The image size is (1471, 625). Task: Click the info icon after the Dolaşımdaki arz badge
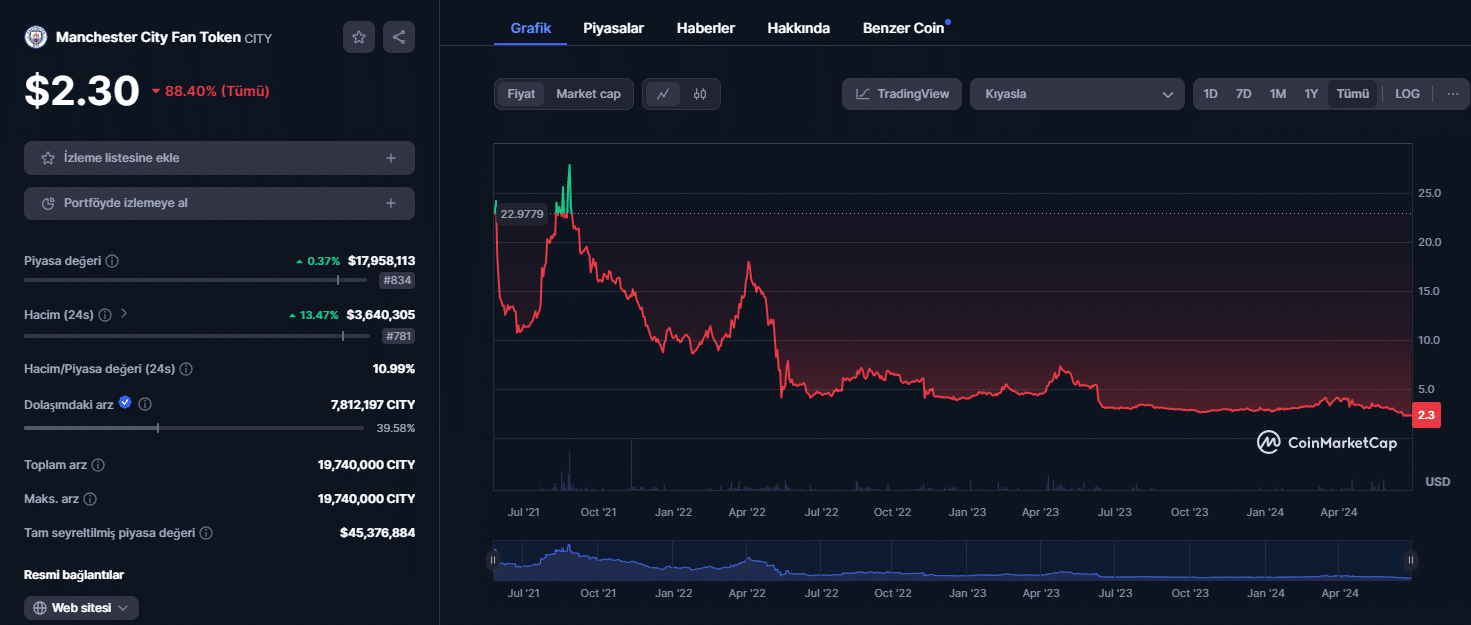[x=145, y=404]
